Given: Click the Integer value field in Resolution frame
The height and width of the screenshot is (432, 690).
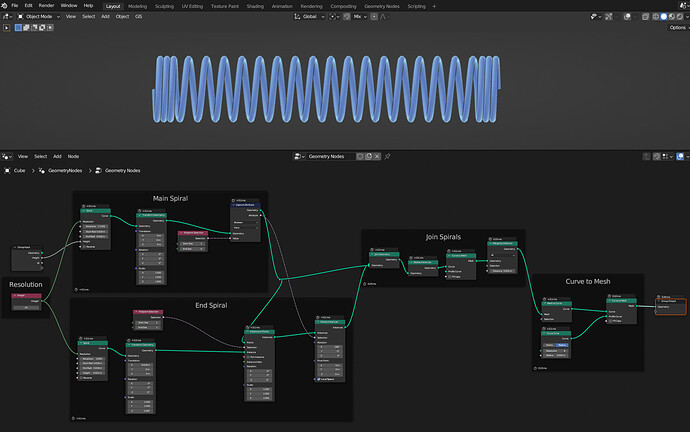Looking at the screenshot, I should [x=26, y=307].
